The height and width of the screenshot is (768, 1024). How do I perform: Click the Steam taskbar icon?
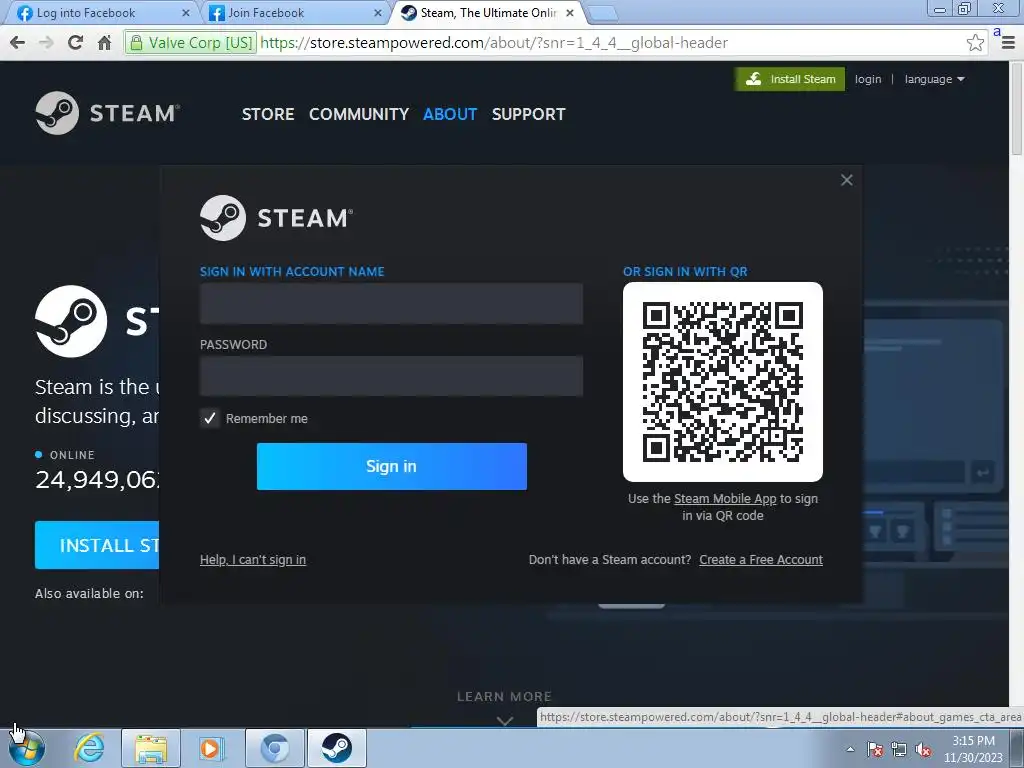pos(336,748)
